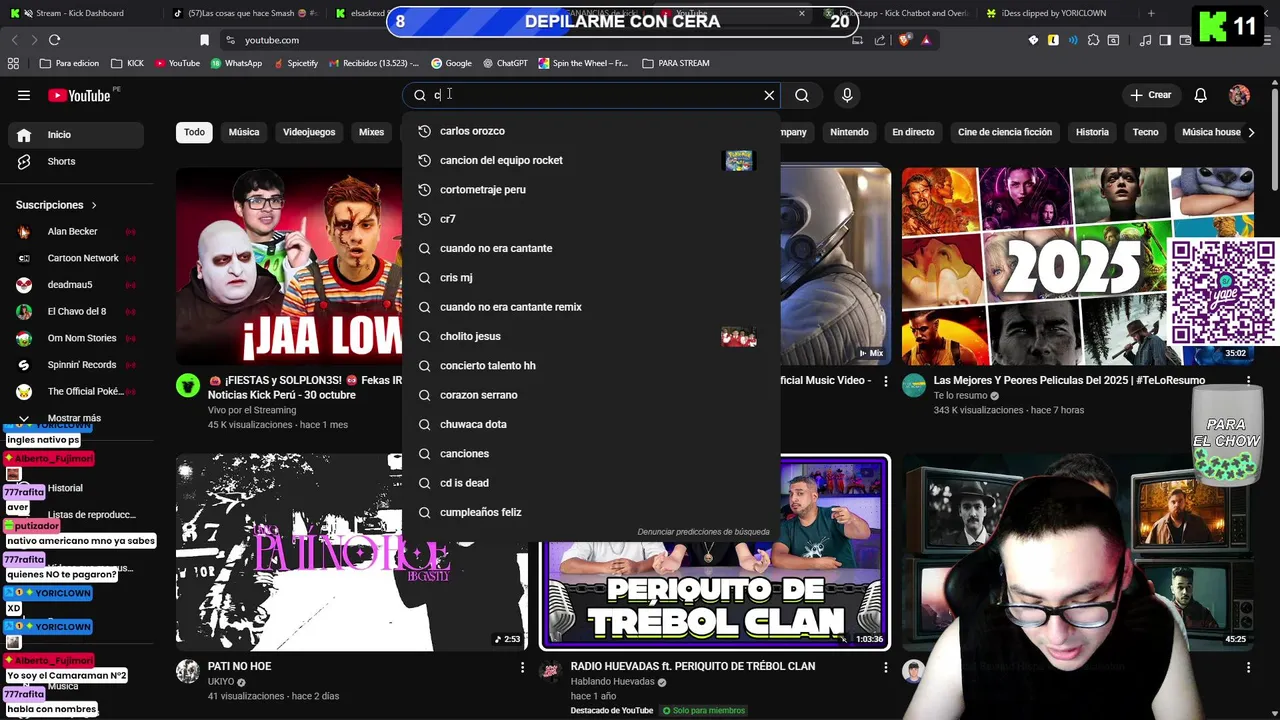1280x720 pixels.
Task: Select the En directo filter chip
Action: coord(913,132)
